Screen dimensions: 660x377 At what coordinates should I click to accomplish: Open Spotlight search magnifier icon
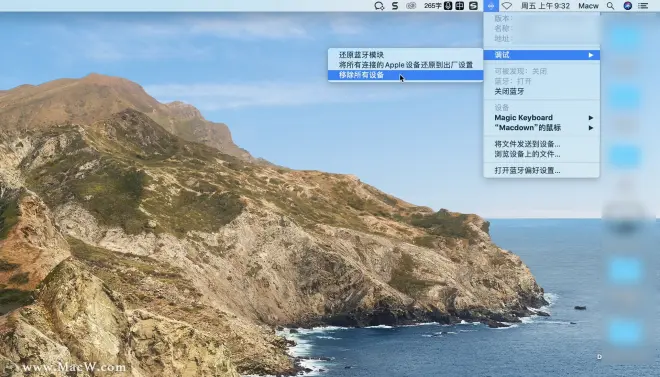click(x=610, y=6)
